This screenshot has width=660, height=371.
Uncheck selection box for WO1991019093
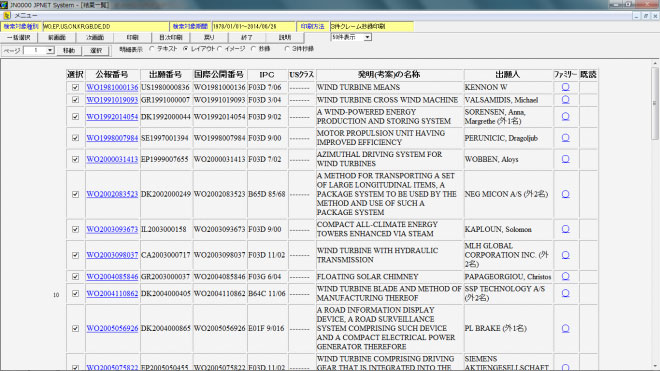point(75,100)
